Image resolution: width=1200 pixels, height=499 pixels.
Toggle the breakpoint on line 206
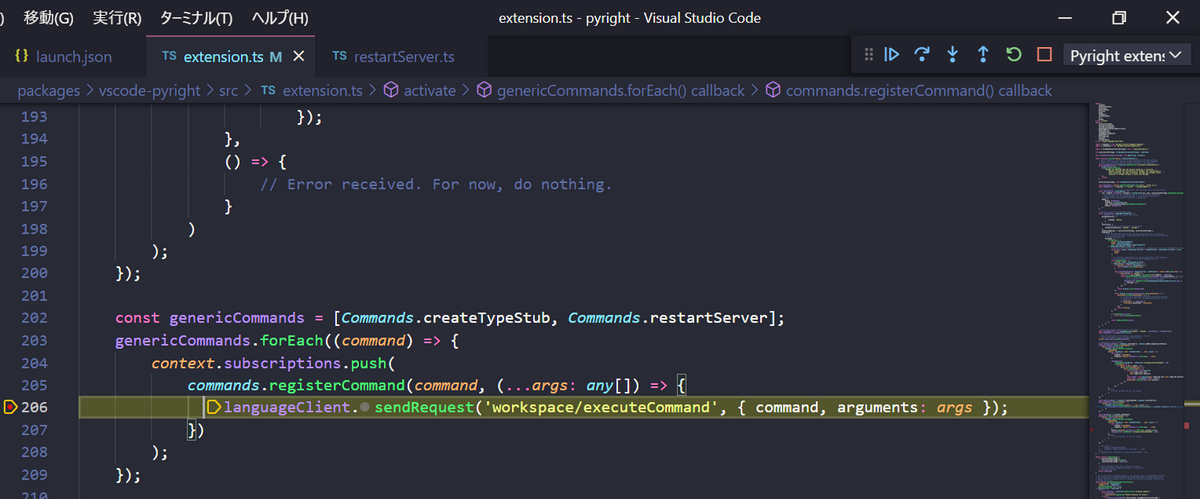point(11,407)
